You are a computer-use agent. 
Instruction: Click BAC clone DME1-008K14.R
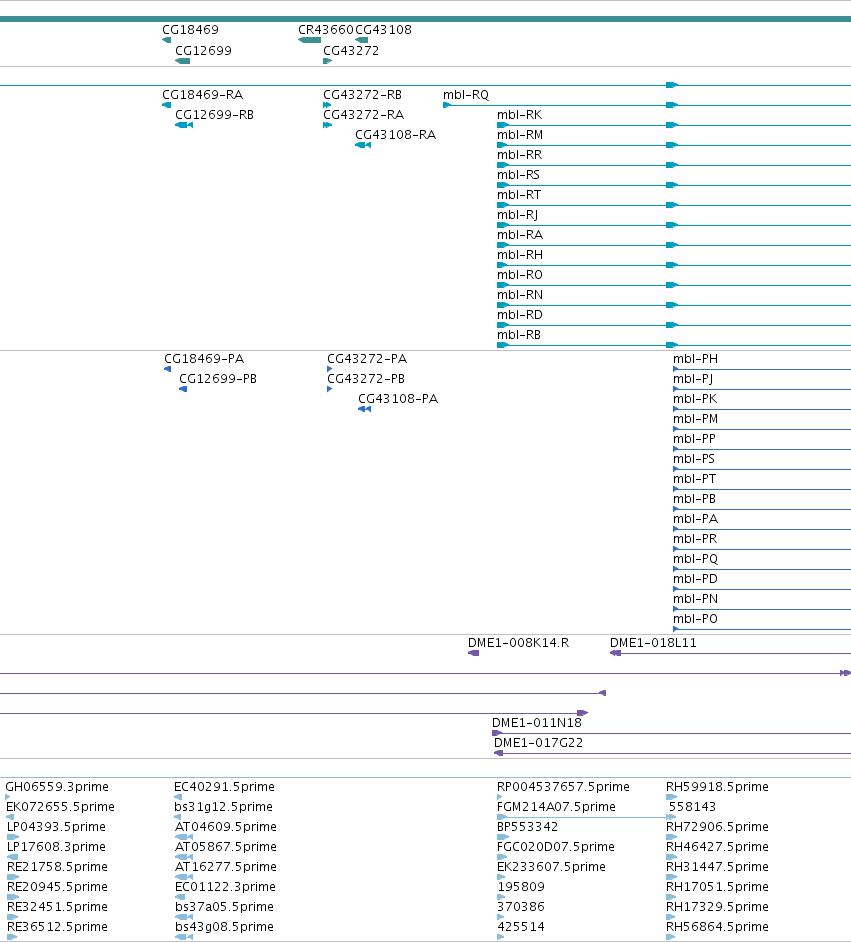pyautogui.click(x=518, y=643)
